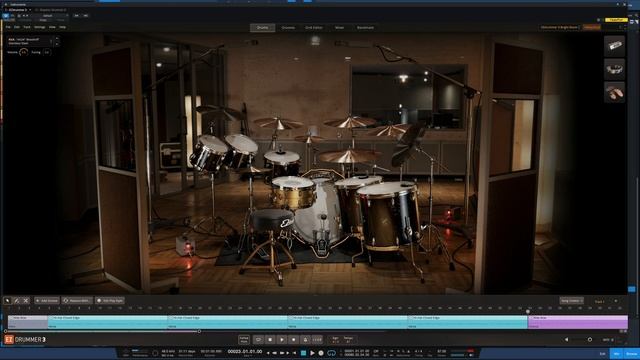This screenshot has height=360, width=640.
Task: Click the purple Ride Bow block at song end
Action: pos(578,322)
